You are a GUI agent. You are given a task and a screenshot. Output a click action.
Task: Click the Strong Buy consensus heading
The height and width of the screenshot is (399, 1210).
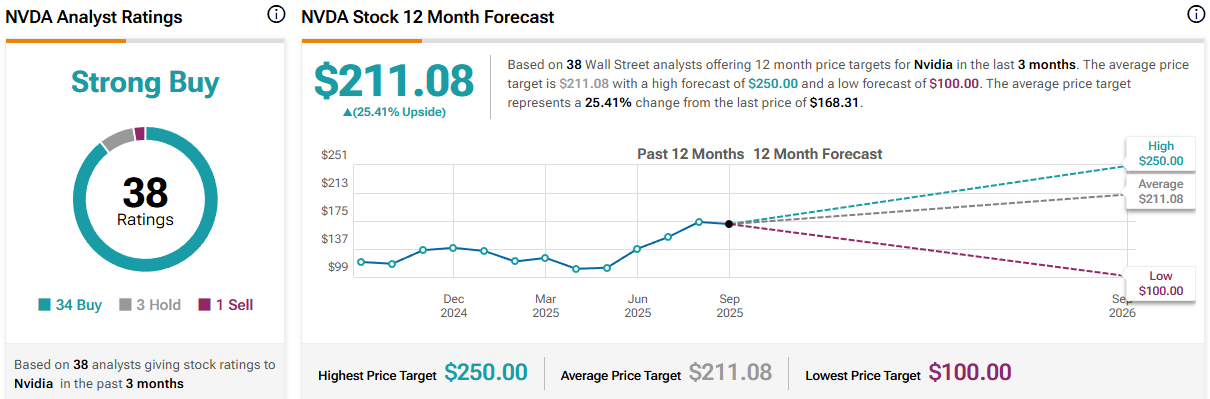145,82
